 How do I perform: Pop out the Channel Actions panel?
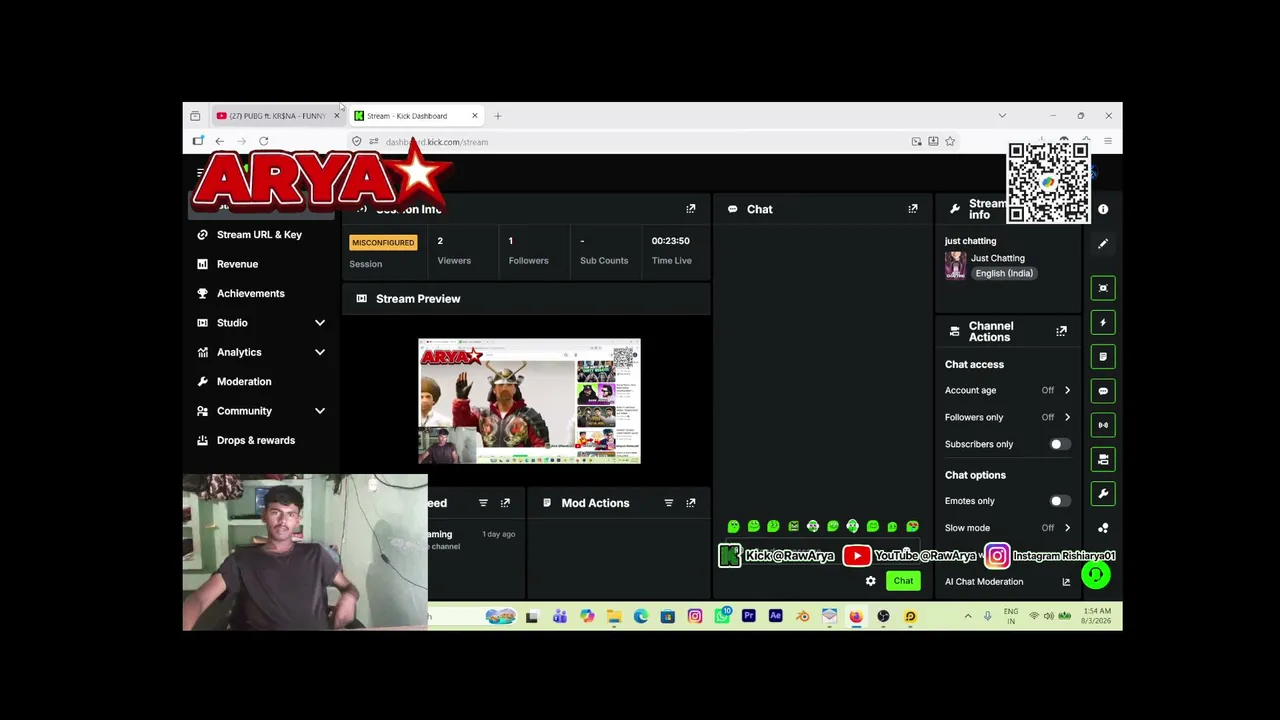tap(1061, 331)
